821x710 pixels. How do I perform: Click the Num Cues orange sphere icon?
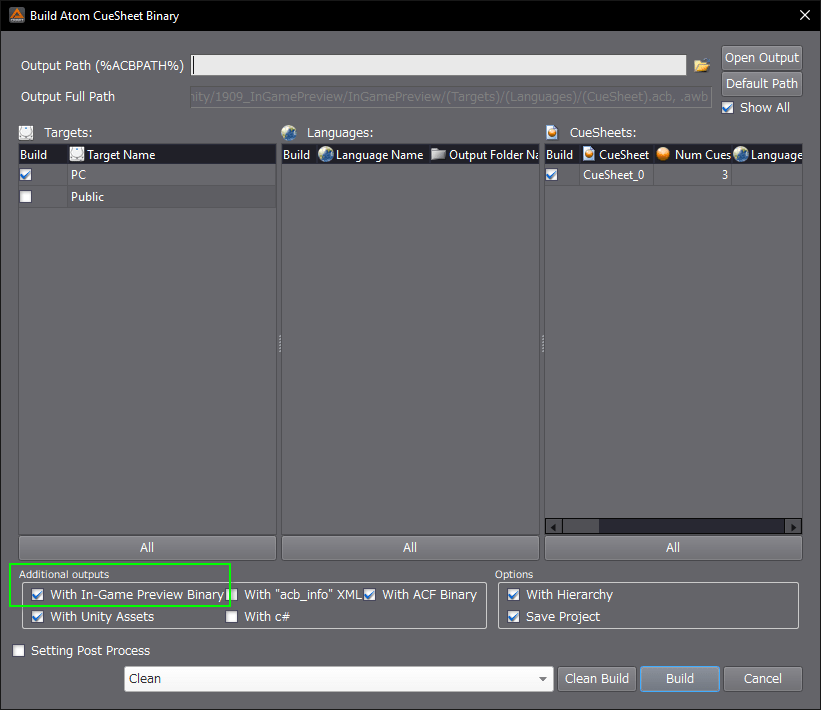(x=663, y=154)
